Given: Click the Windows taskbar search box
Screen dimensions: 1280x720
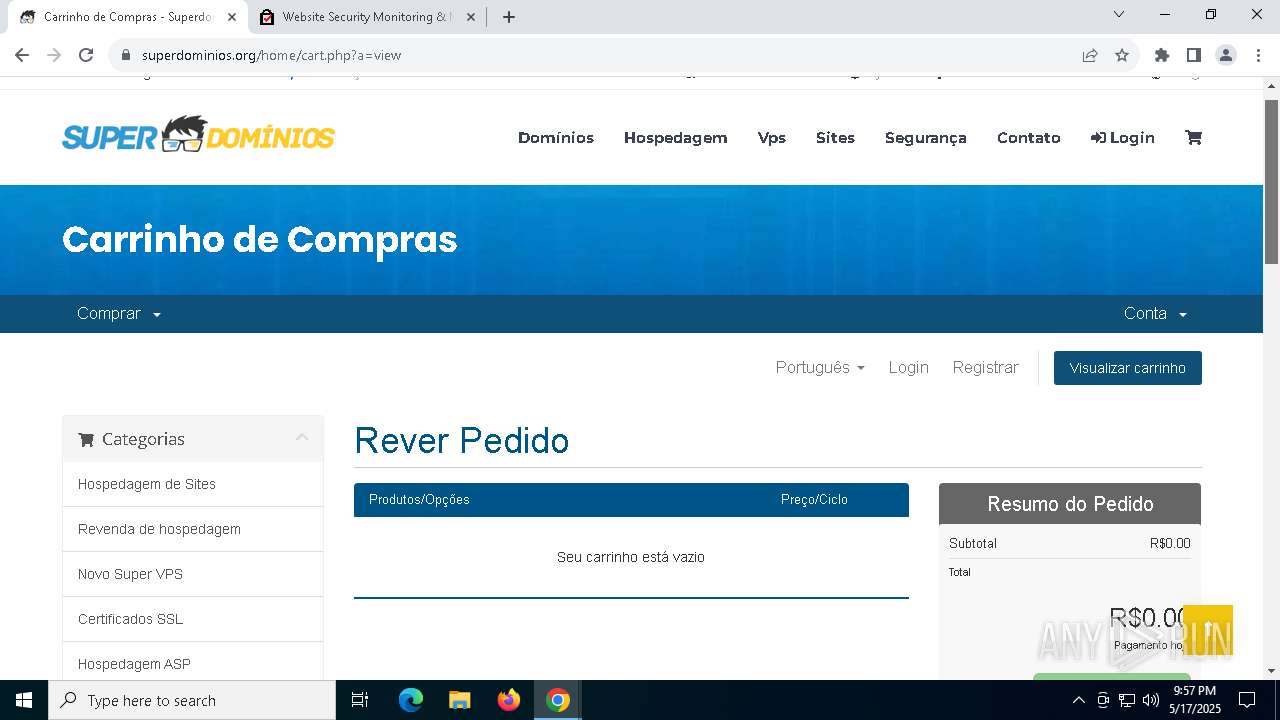Looking at the screenshot, I should (x=192, y=700).
